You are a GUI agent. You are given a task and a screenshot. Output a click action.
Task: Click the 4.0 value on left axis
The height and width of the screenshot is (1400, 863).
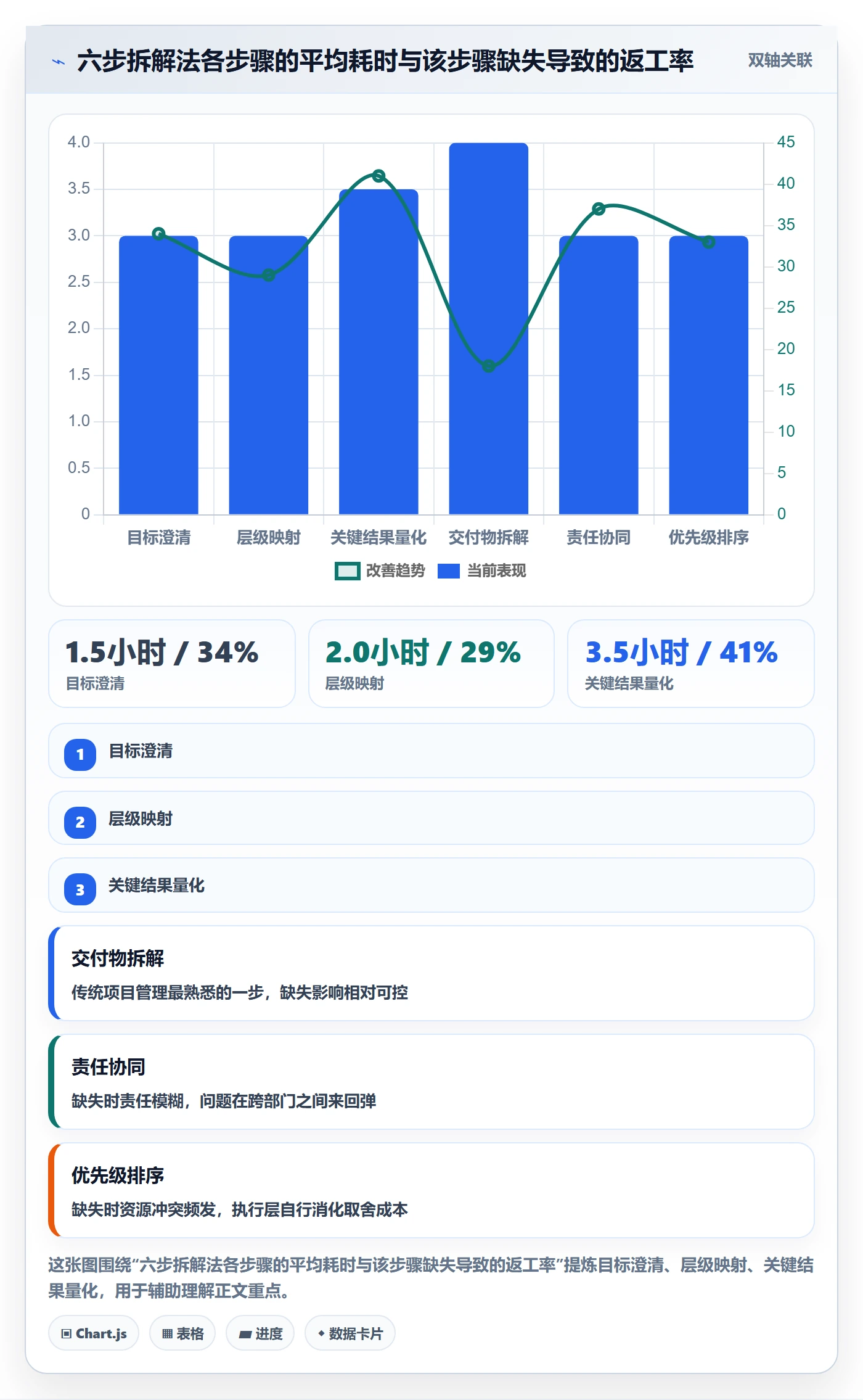click(79, 142)
